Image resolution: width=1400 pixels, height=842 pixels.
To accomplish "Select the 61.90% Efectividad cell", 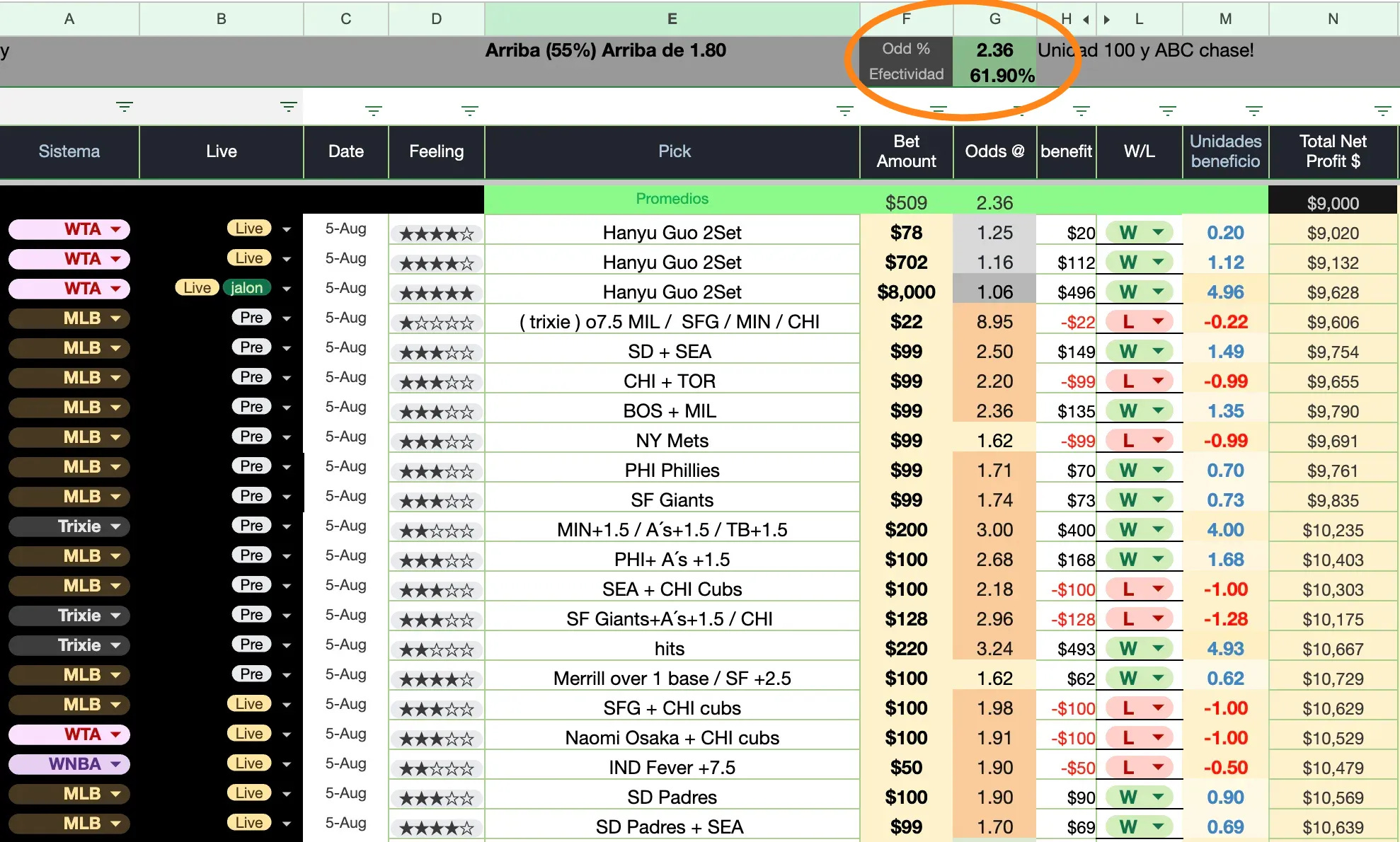I will 1001,75.
